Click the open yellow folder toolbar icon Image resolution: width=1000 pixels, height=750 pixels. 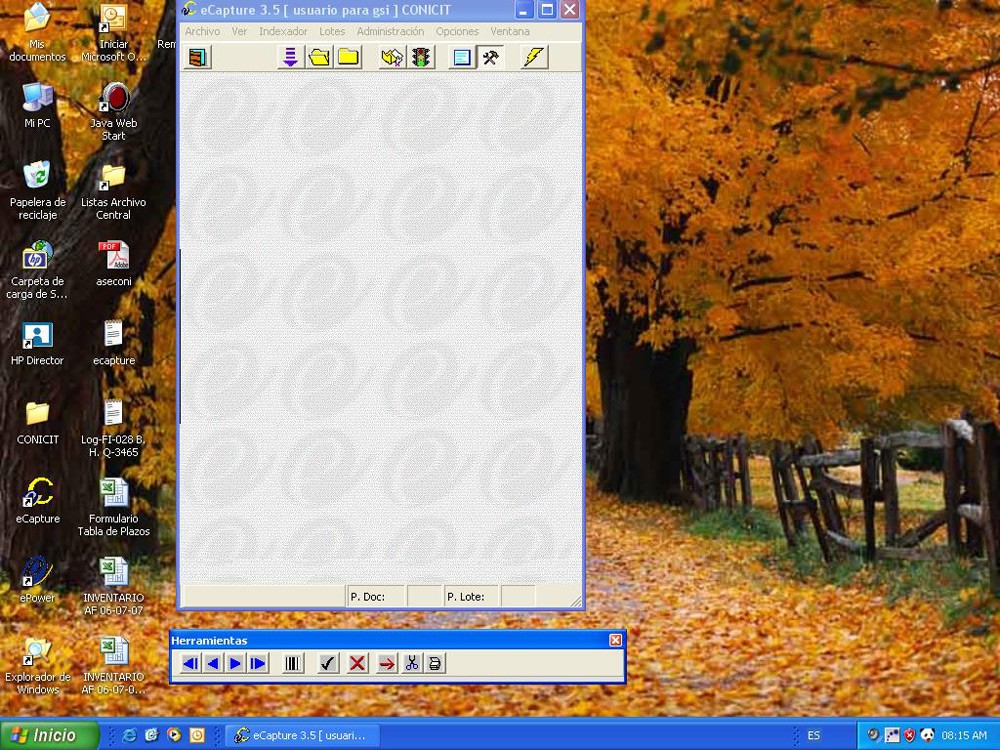pyautogui.click(x=319, y=57)
